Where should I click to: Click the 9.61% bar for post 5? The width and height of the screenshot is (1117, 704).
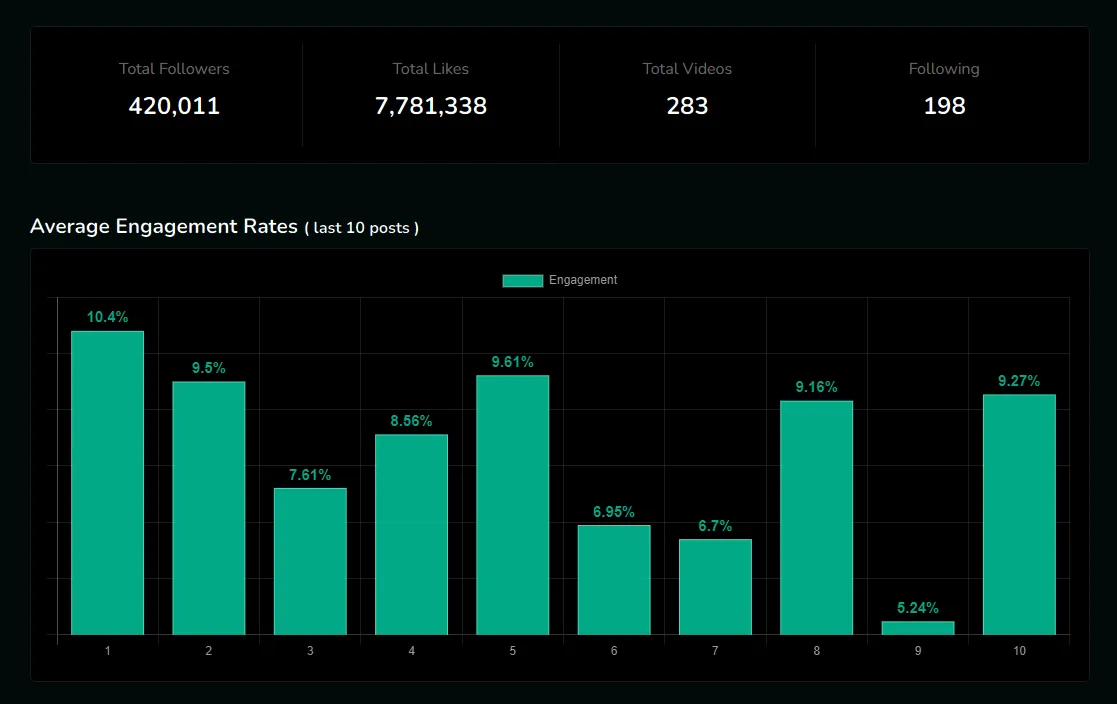512,504
